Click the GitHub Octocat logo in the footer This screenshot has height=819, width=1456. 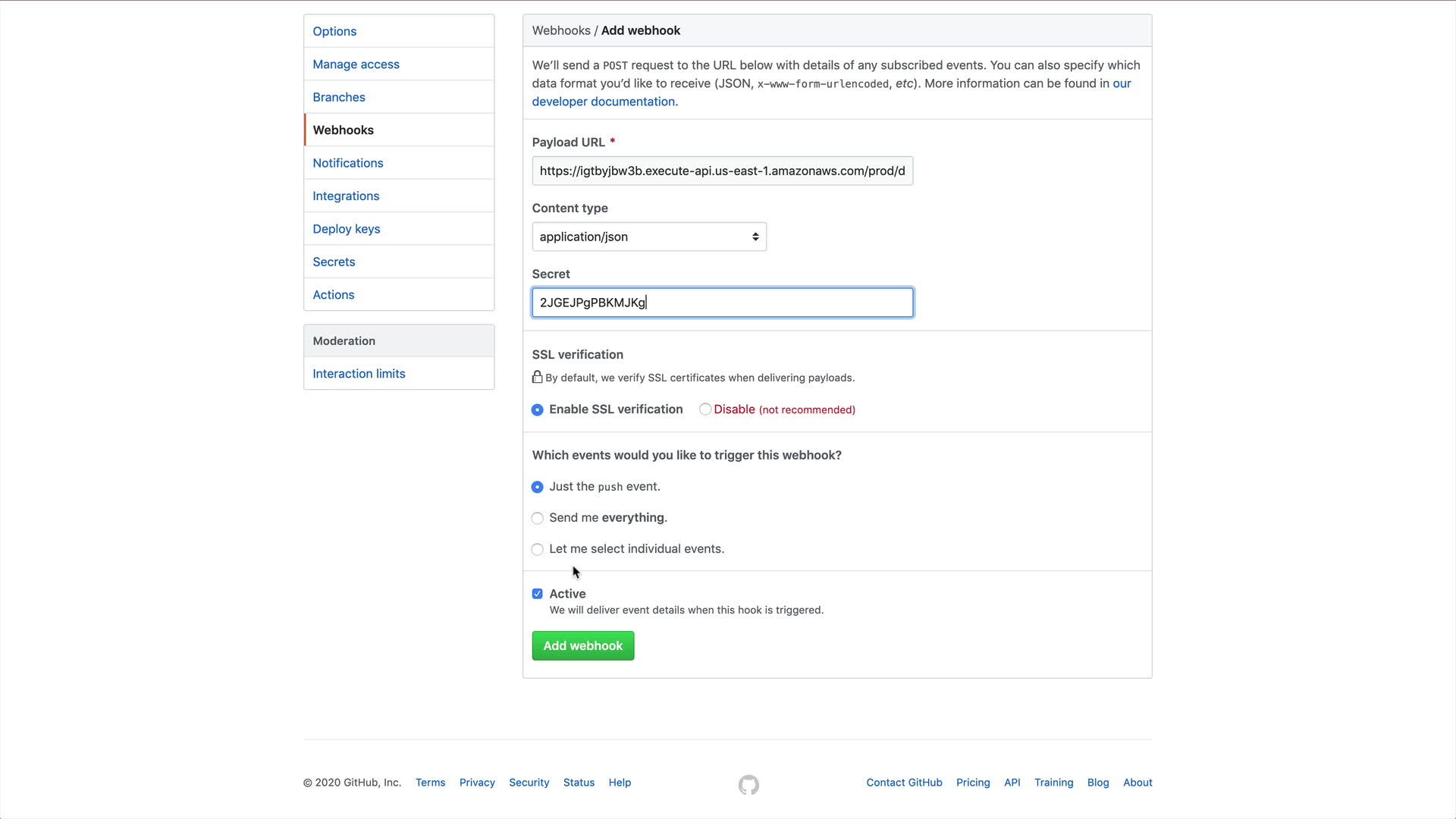coord(748,785)
